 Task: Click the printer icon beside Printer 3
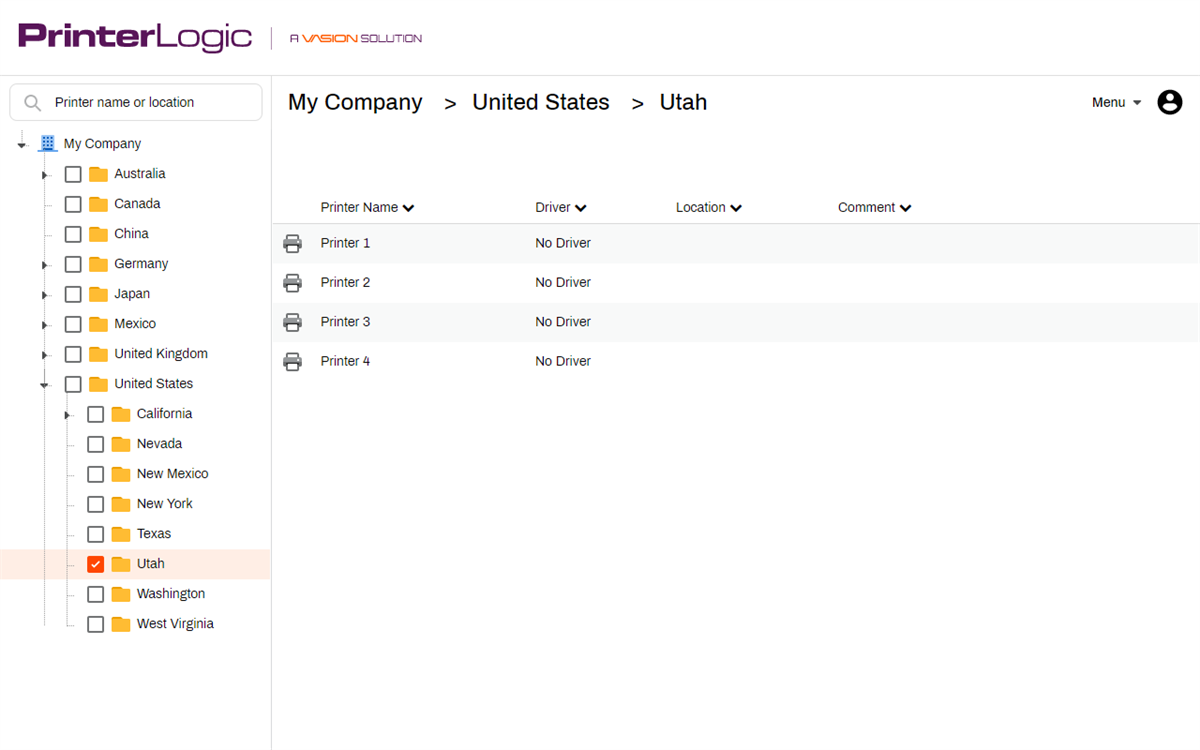click(292, 322)
